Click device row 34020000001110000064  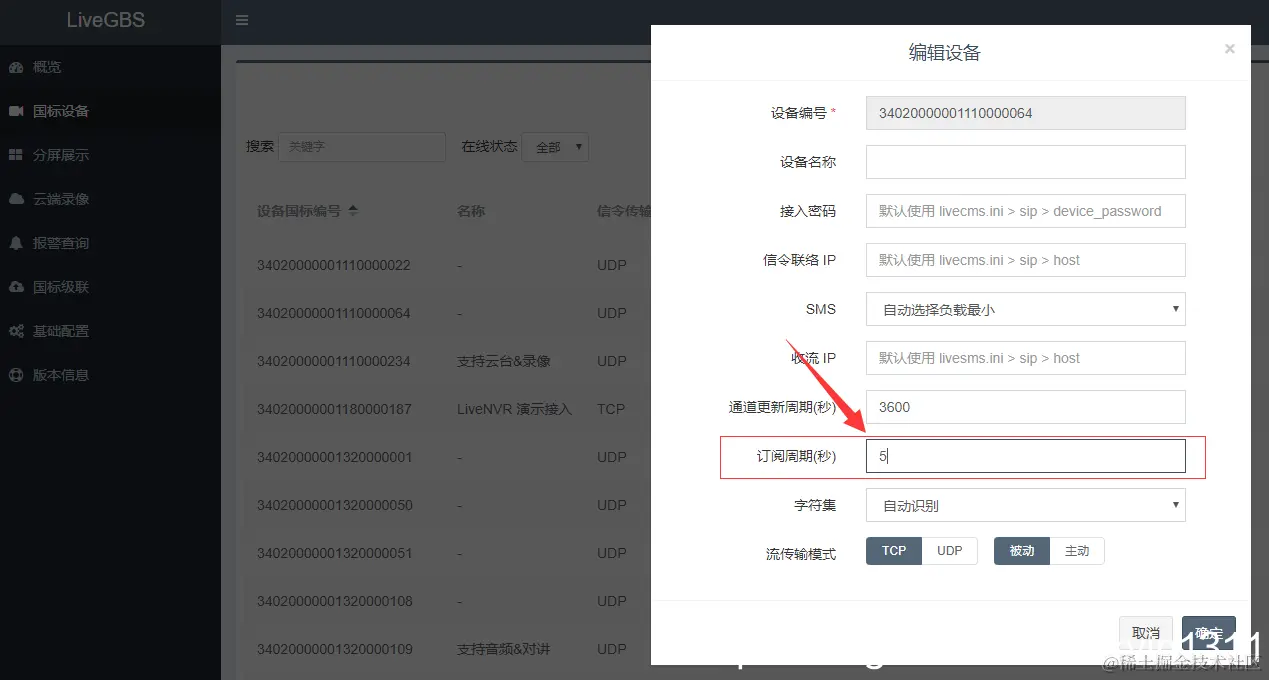pyautogui.click(x=334, y=313)
